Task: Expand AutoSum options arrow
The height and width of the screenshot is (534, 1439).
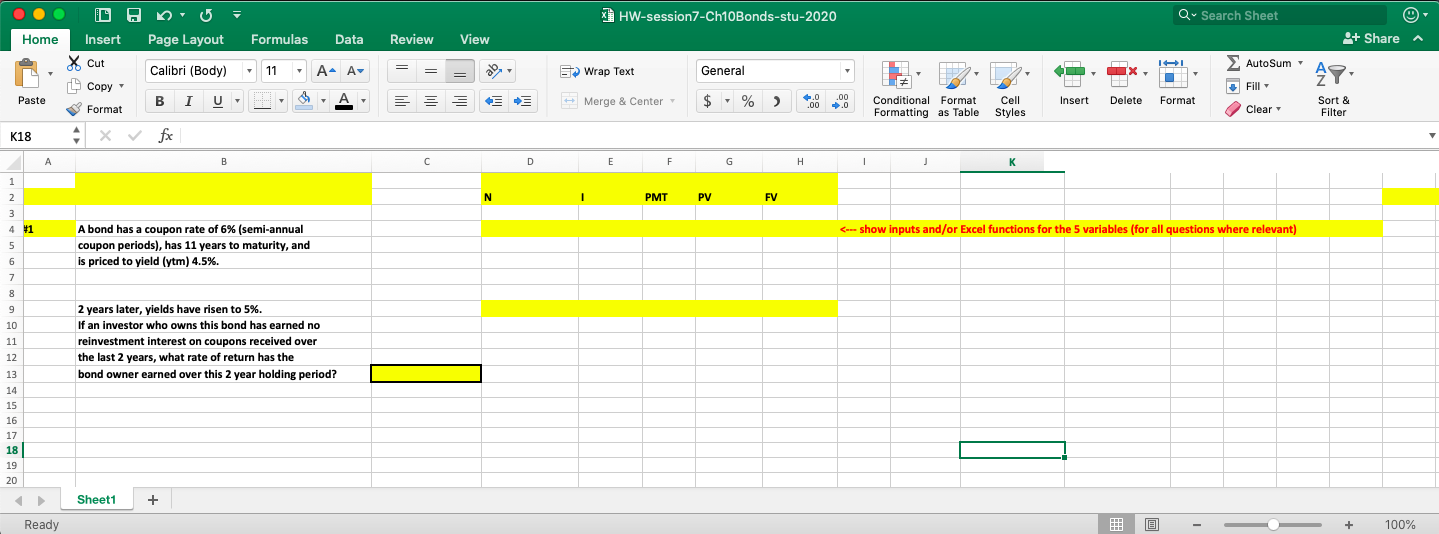Action: click(1300, 63)
